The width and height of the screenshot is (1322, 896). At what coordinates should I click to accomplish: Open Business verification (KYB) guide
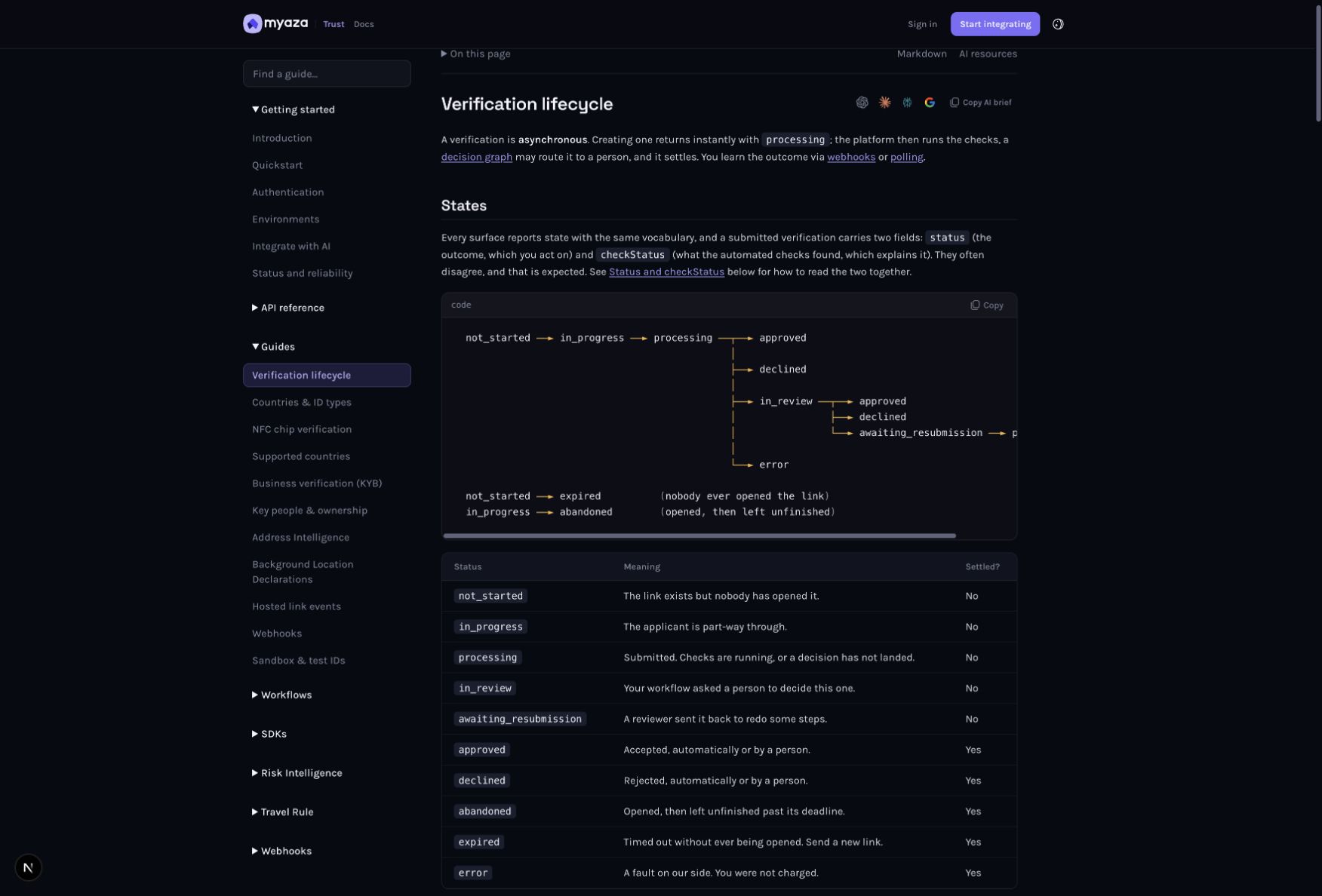(316, 483)
